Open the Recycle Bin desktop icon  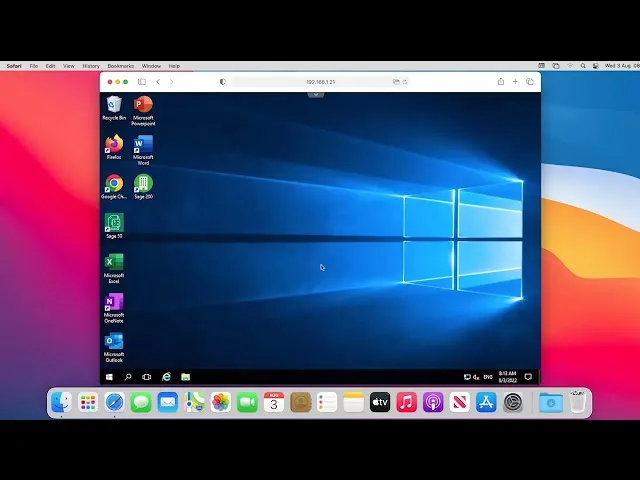(114, 105)
